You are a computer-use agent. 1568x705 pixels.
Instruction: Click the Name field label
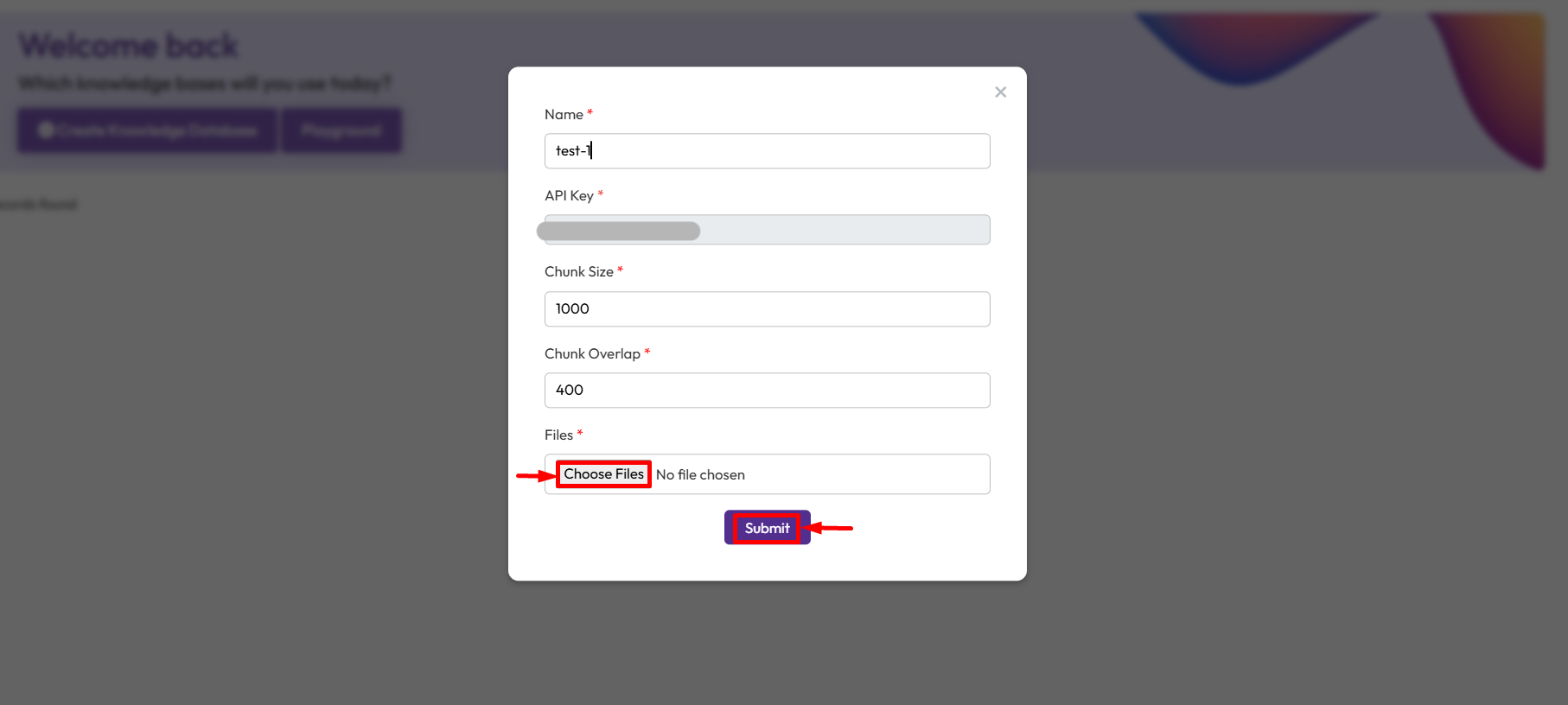[564, 115]
